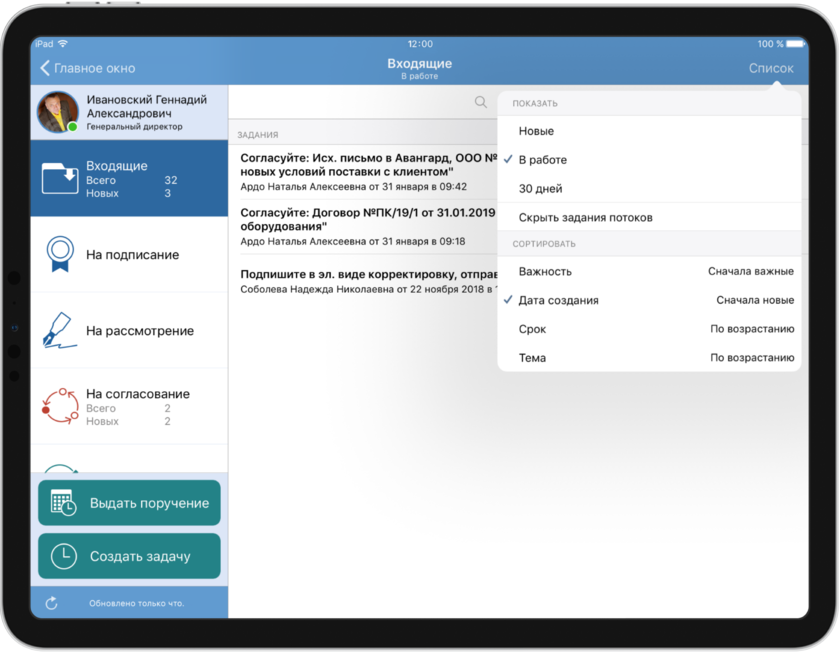
Task: Change Срок sort order По возрастанию
Action: (752, 329)
